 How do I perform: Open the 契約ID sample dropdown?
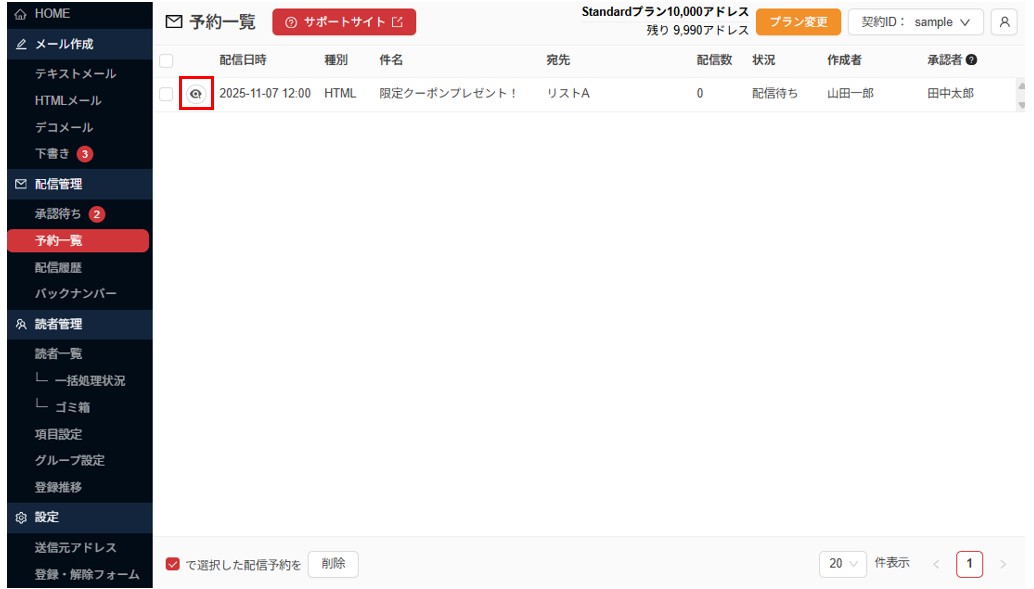915,22
